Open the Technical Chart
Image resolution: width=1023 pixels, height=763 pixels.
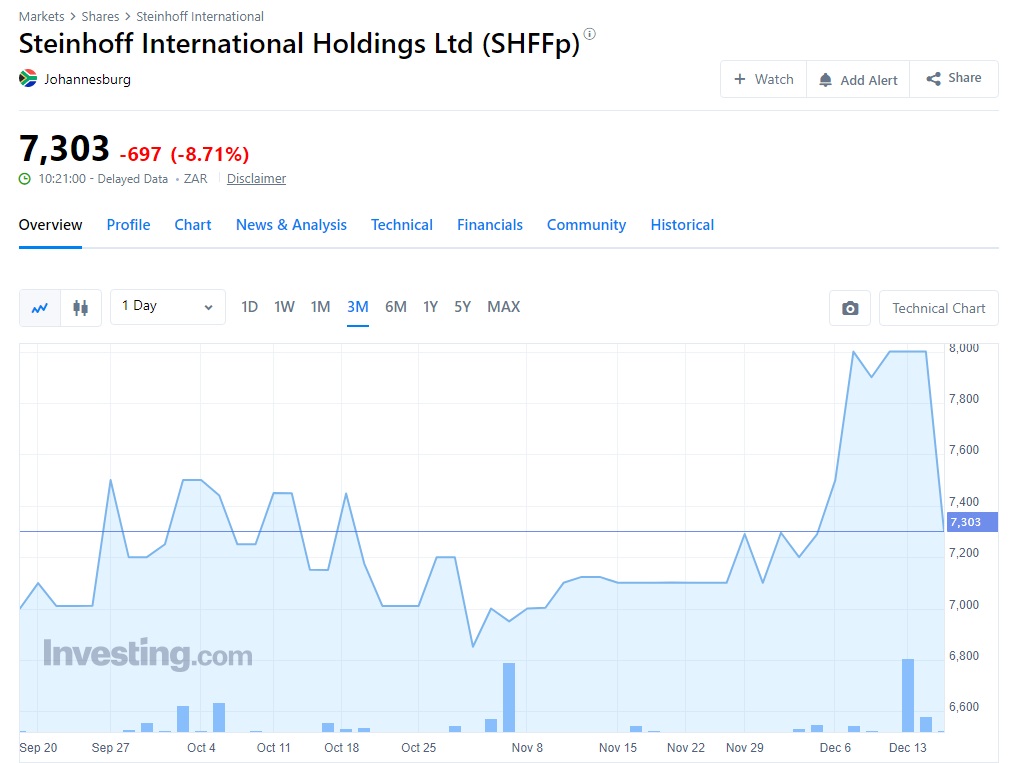click(x=938, y=308)
